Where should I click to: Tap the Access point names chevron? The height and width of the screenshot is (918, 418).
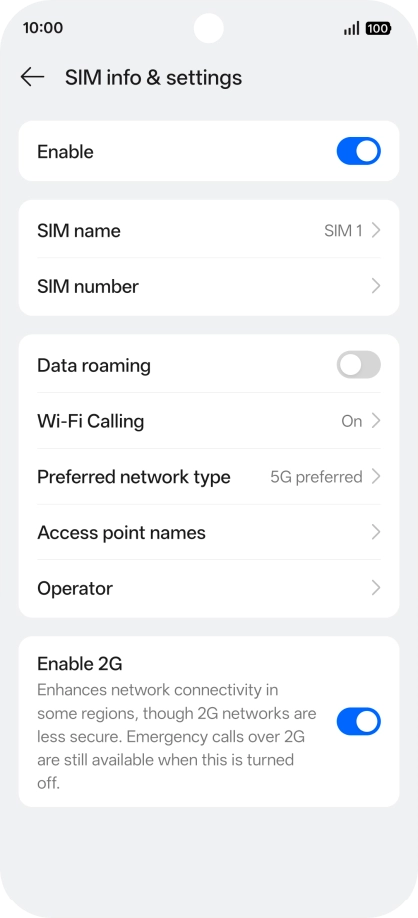376,532
